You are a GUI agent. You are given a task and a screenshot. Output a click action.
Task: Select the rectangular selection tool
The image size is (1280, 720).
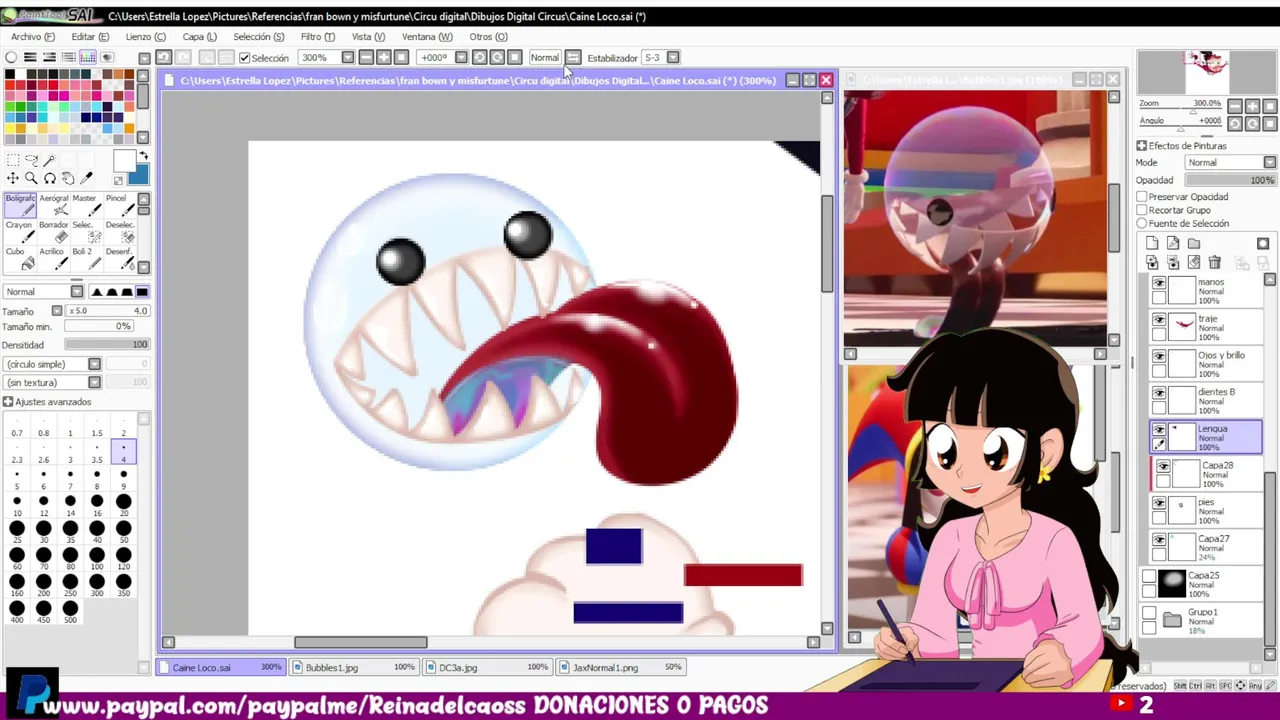[x=12, y=160]
